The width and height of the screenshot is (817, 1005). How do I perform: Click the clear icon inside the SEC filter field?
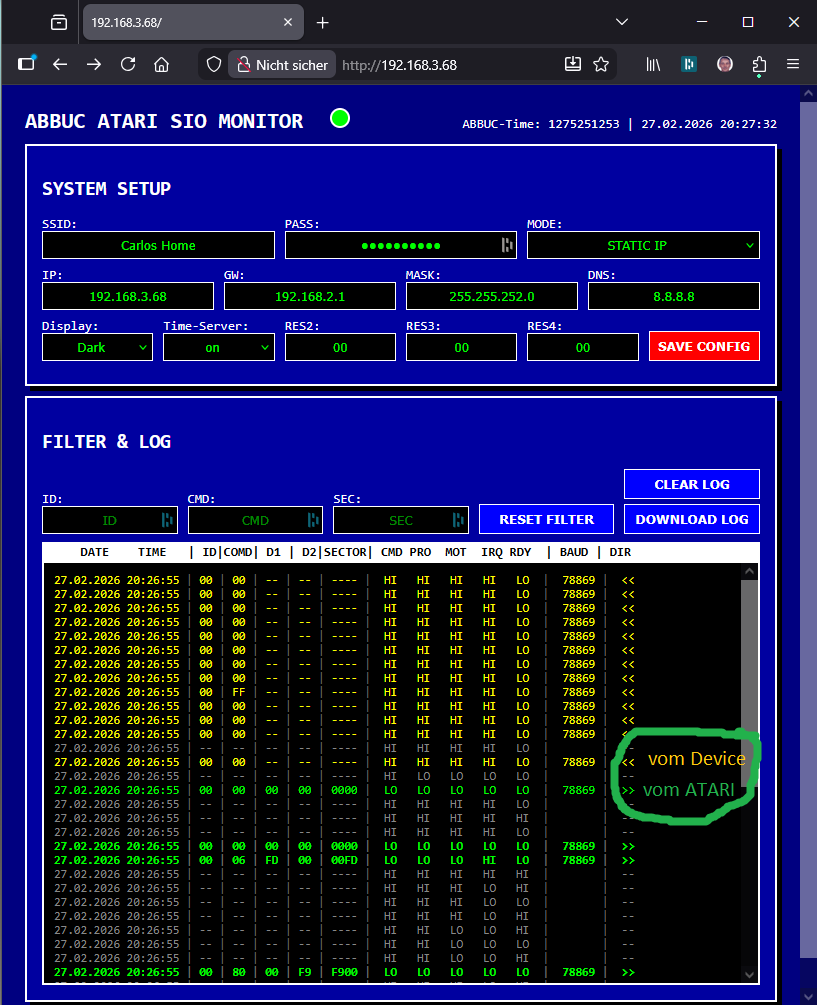click(457, 520)
